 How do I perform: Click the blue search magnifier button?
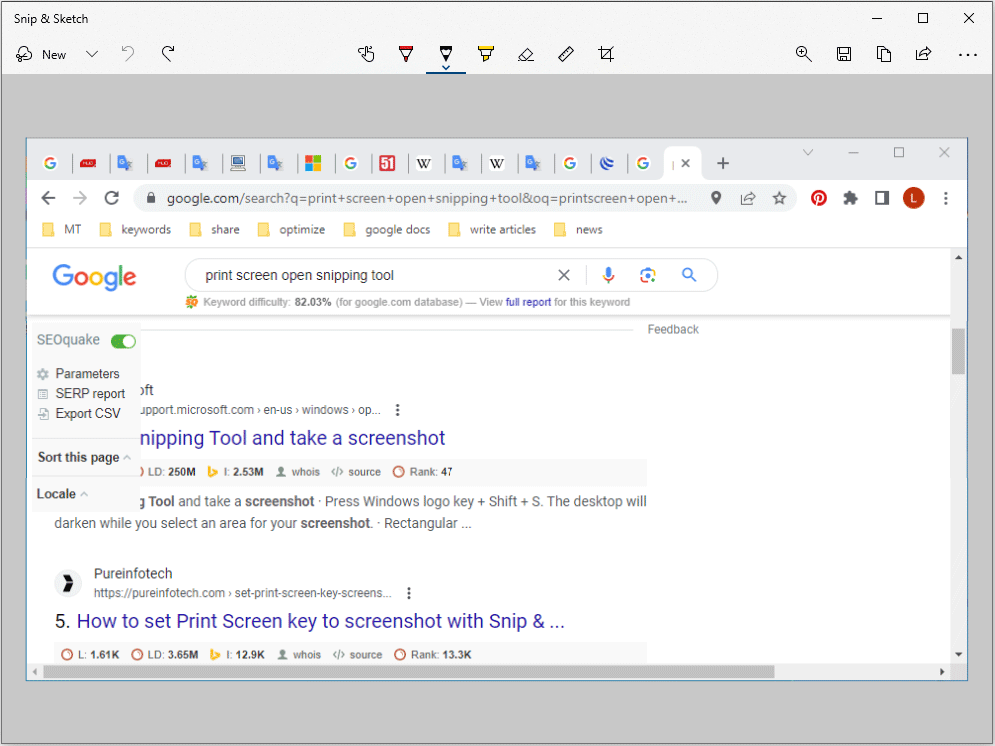point(689,275)
